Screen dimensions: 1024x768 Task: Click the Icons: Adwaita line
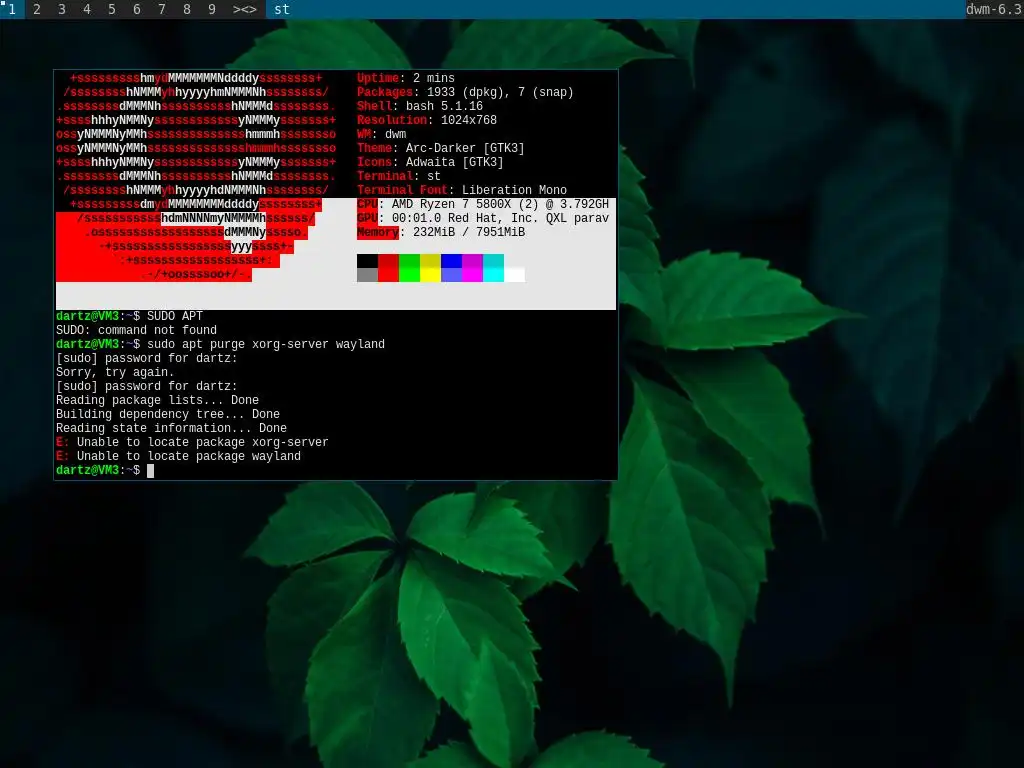[x=430, y=162]
